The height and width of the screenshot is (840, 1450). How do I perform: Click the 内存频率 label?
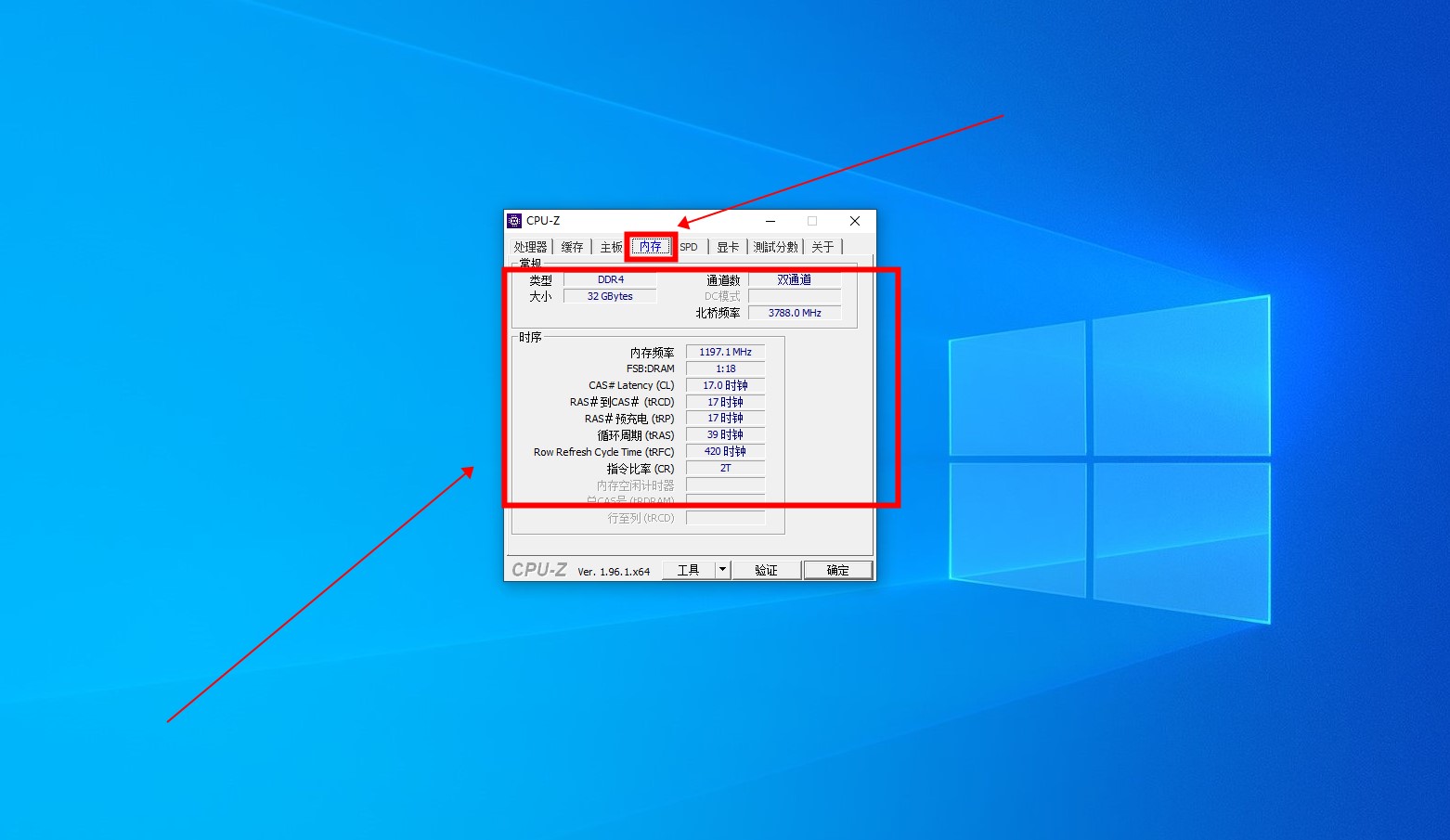coord(652,353)
